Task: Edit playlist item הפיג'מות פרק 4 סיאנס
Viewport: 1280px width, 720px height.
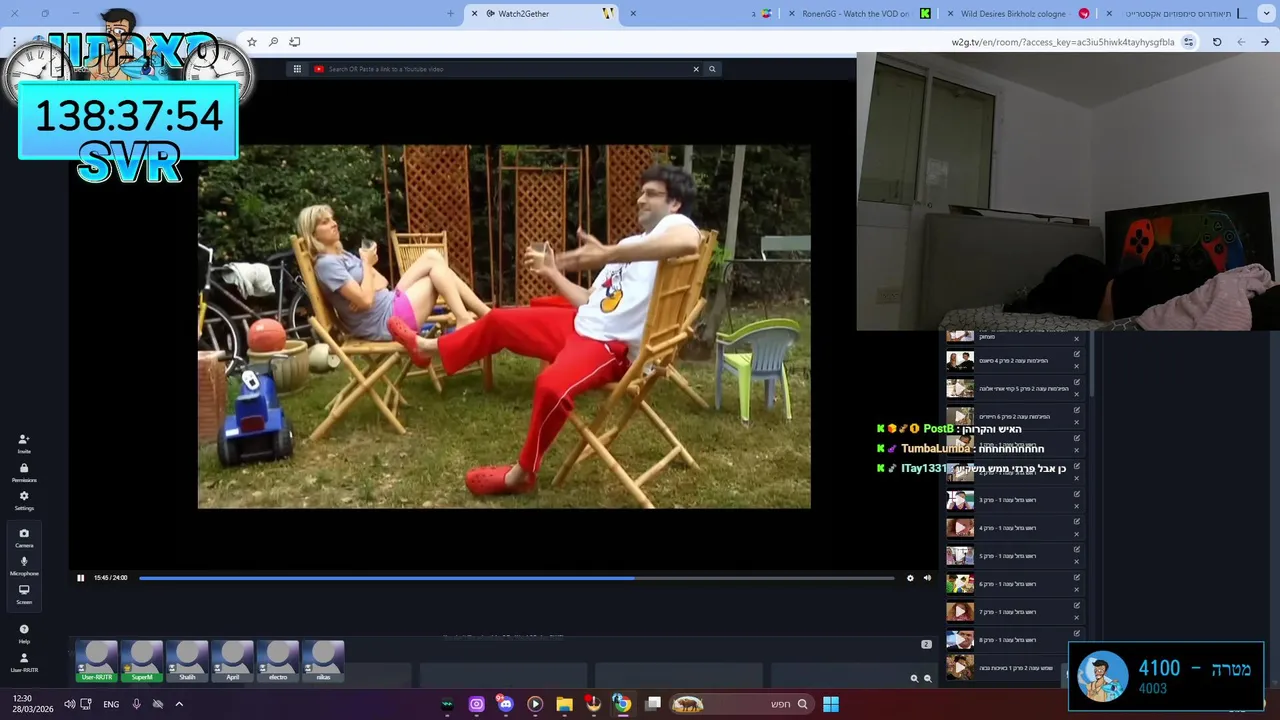Action: point(1077,355)
